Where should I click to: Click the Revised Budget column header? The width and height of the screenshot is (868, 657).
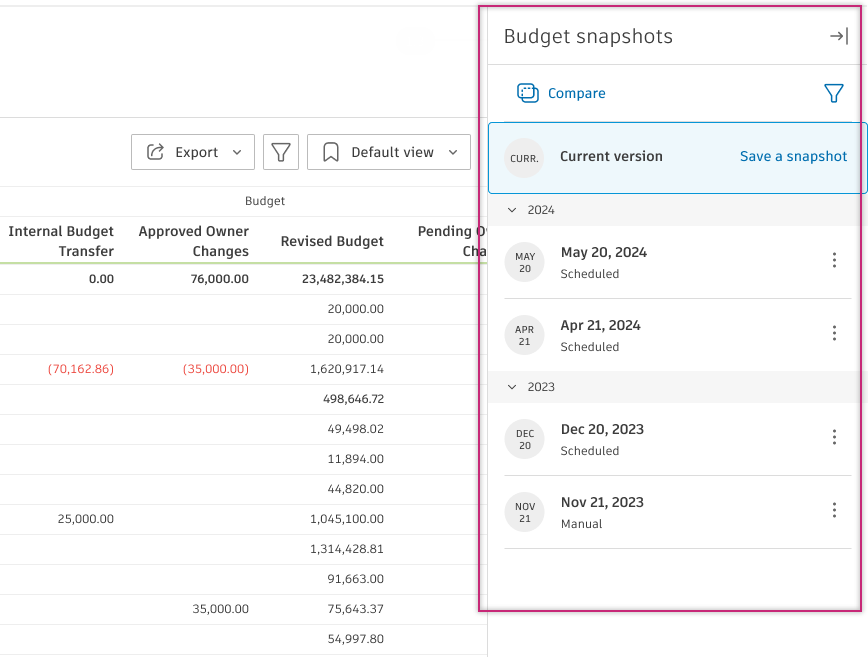pos(332,241)
